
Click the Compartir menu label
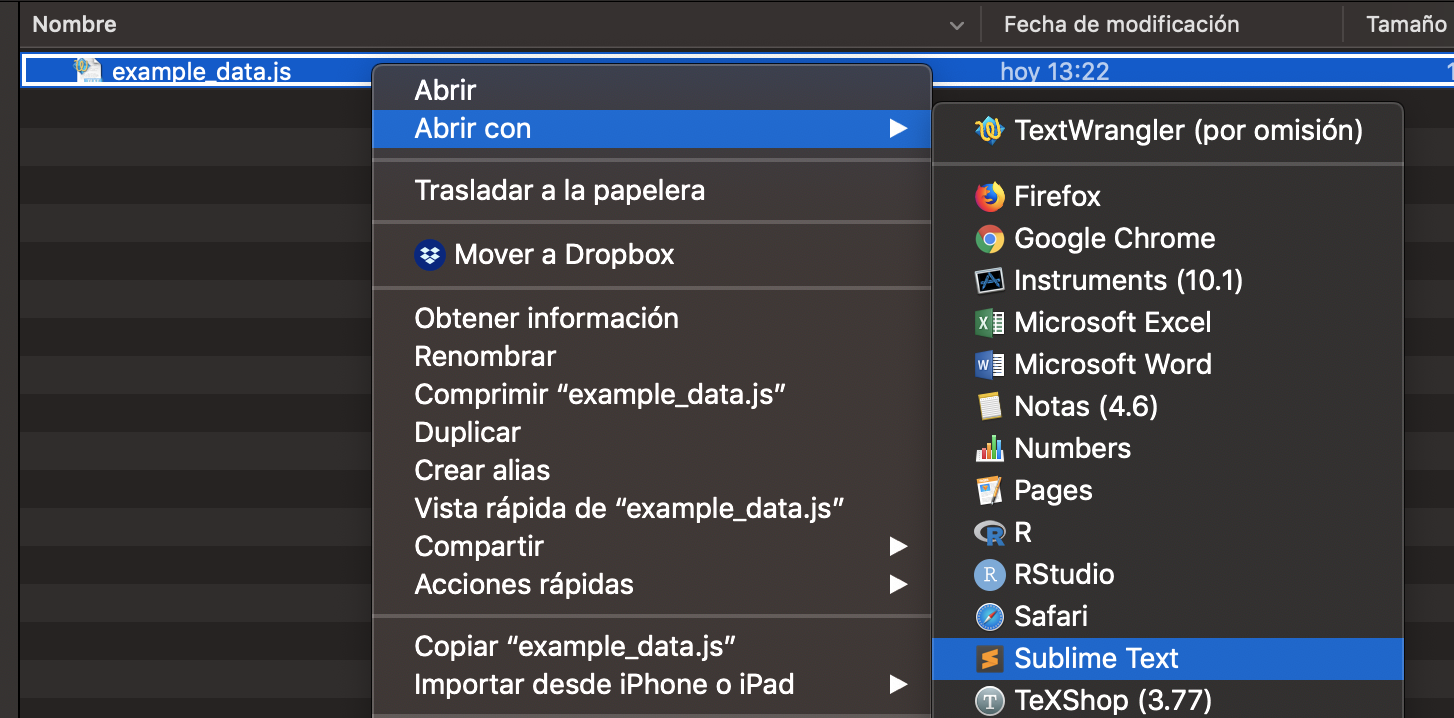479,547
